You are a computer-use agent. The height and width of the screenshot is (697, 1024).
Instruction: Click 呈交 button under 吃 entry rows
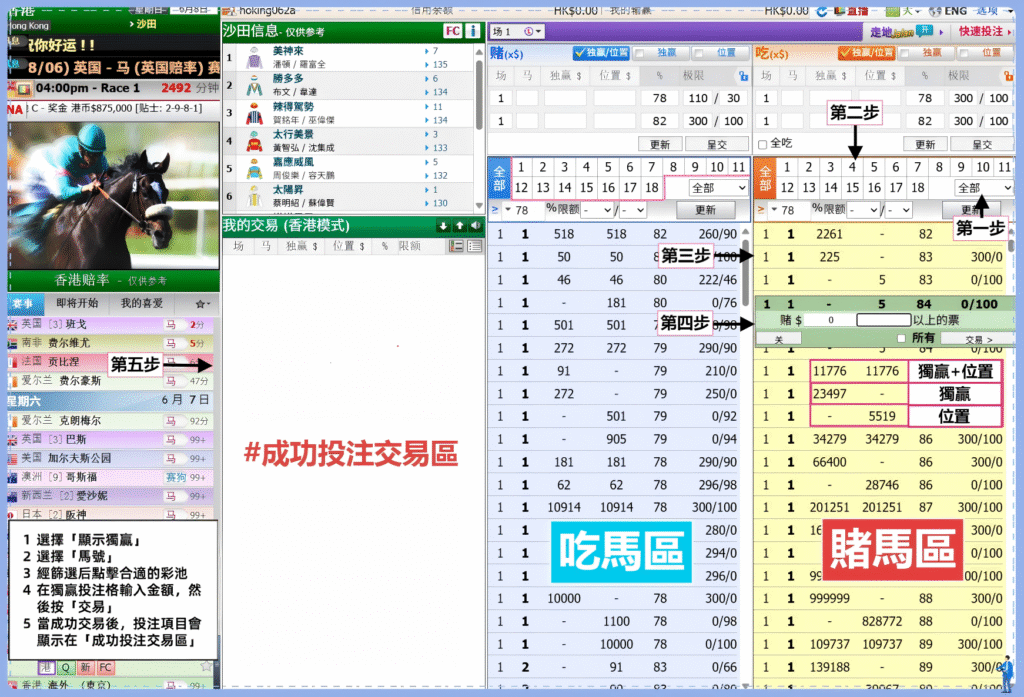click(982, 144)
